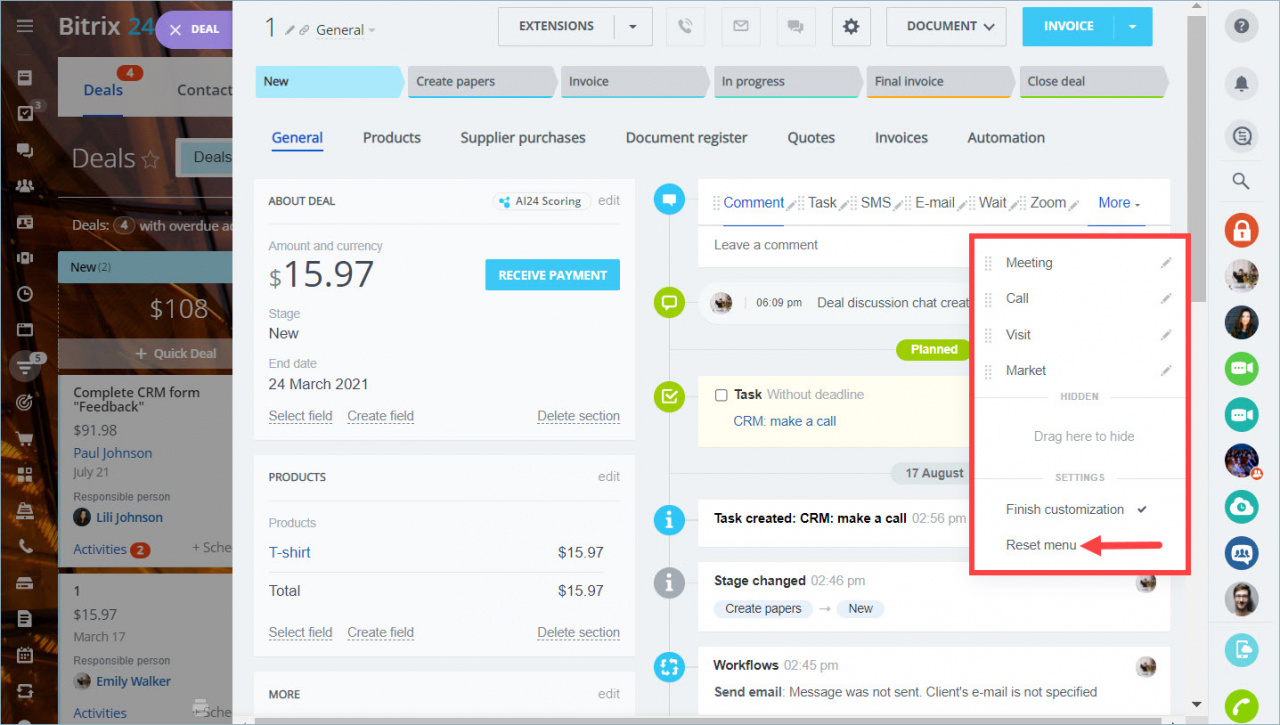The image size is (1280, 725).
Task: Click the EXTENSIONS button
Action: click(556, 27)
